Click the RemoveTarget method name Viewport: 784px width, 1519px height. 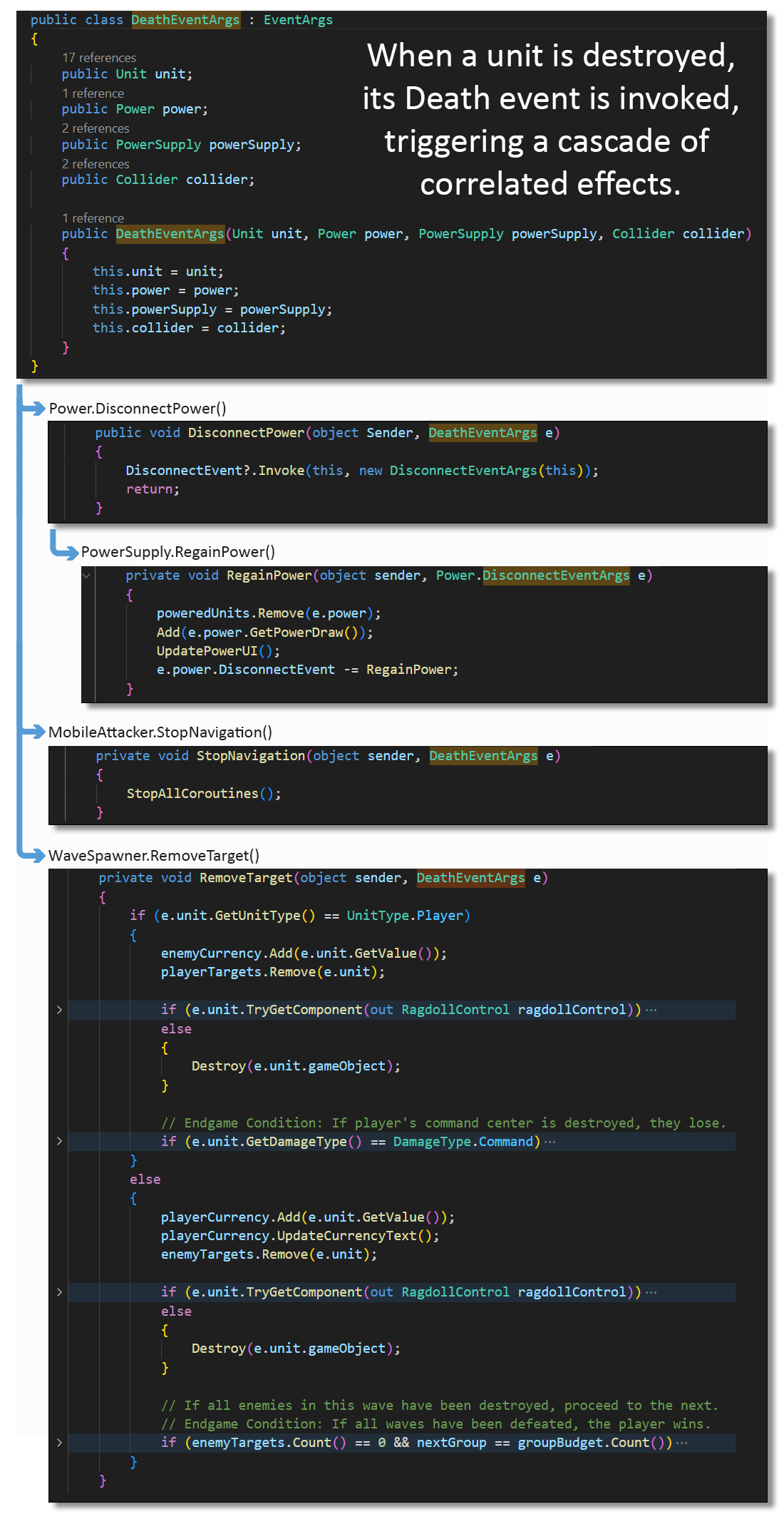point(246,878)
